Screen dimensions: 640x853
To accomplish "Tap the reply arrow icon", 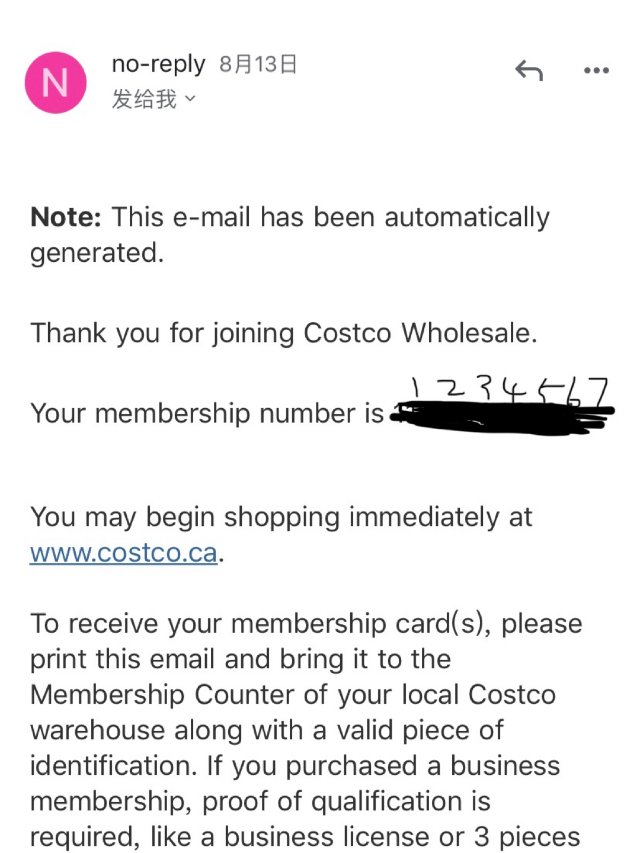I will pyautogui.click(x=528, y=70).
